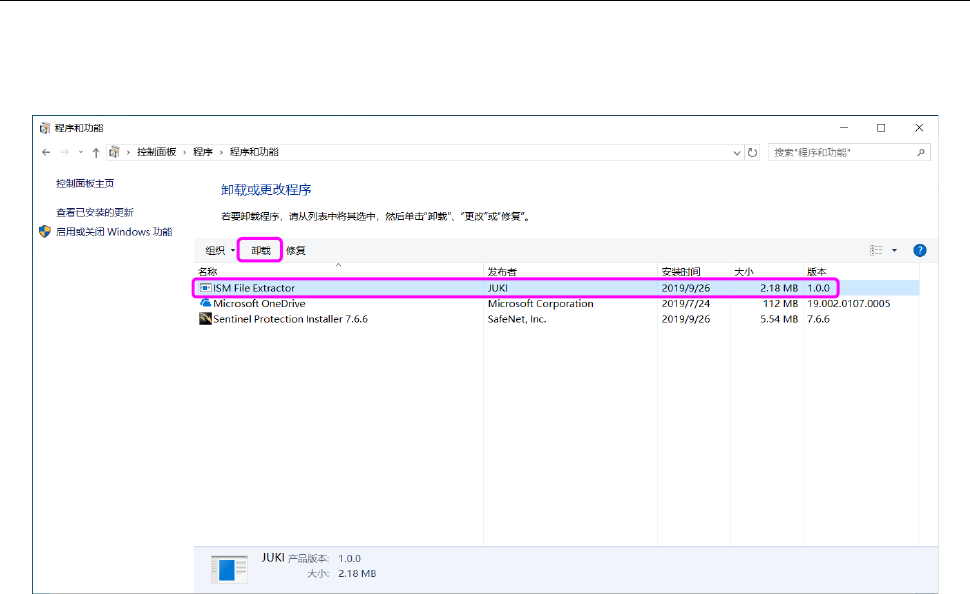Image resolution: width=970 pixels, height=594 pixels.
Task: Click SafeNet, Inc. publisher cell
Action: tap(517, 319)
